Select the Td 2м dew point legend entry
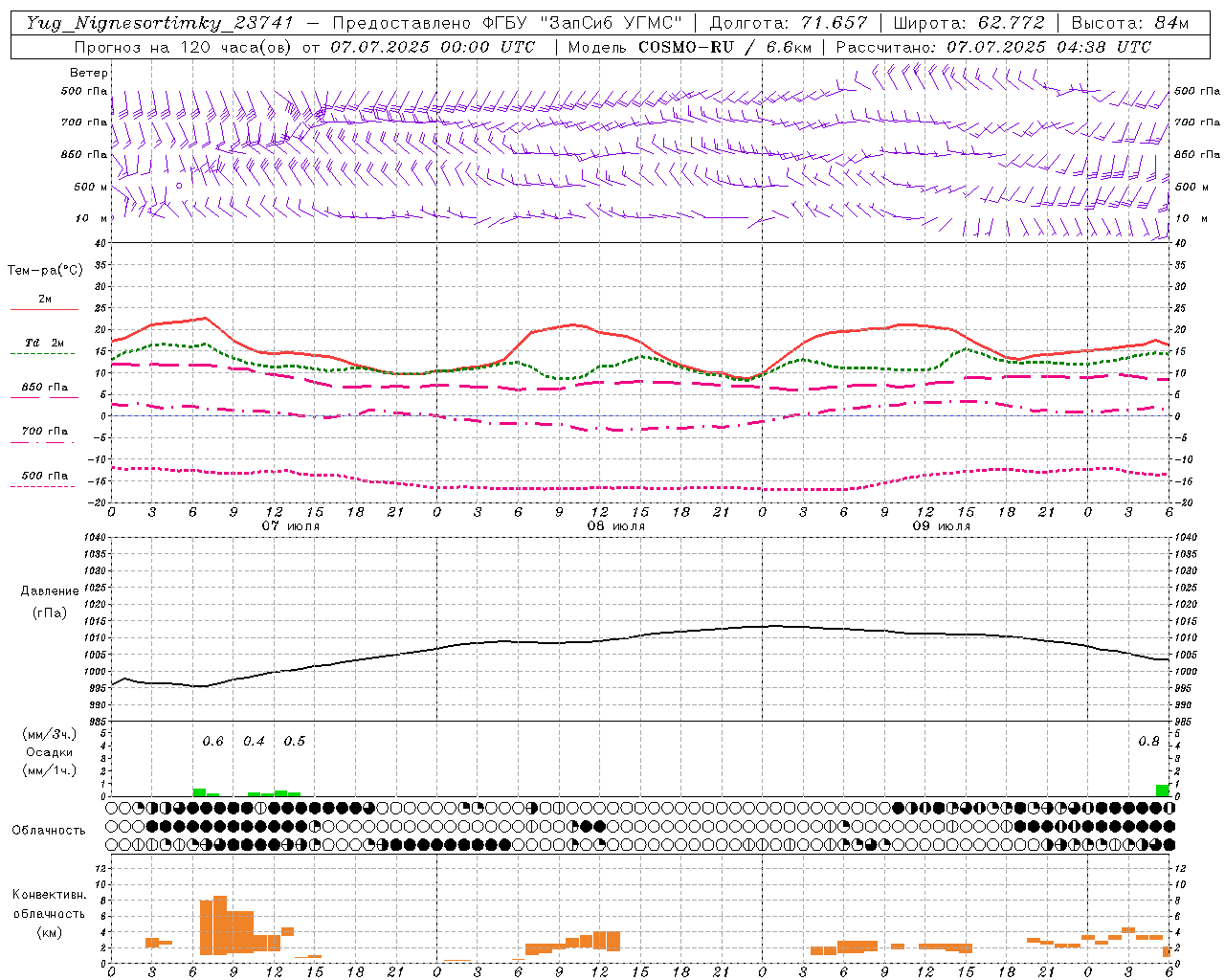This screenshot has width=1225, height=980. [x=44, y=343]
